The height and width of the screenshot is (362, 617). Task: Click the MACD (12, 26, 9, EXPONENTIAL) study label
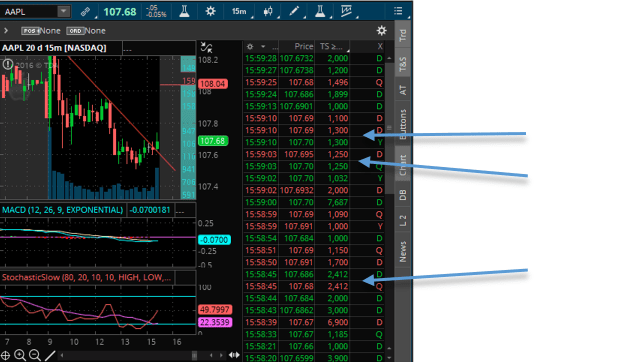tap(63, 210)
